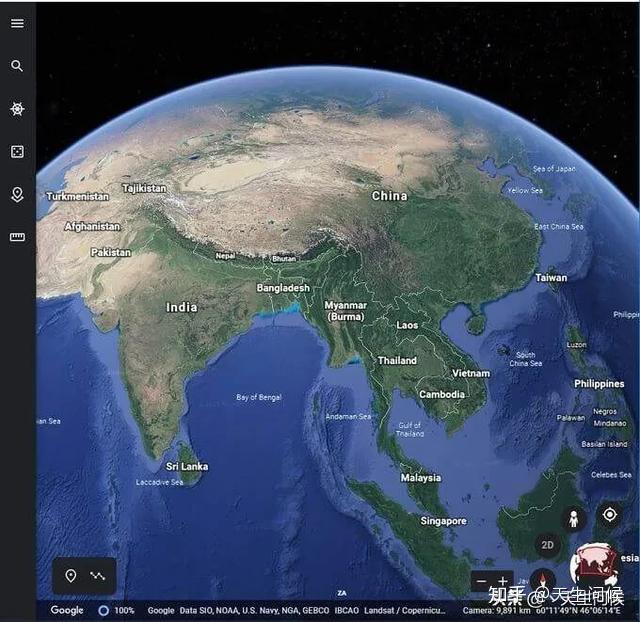The height and width of the screenshot is (622, 640).
Task: Click the Camera 9,891 km readout
Action: point(496,611)
